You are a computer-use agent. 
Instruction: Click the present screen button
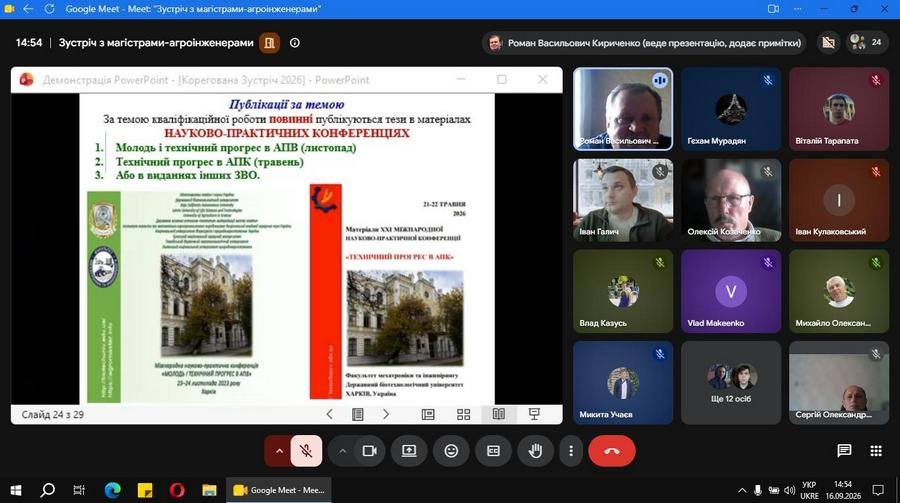409,451
